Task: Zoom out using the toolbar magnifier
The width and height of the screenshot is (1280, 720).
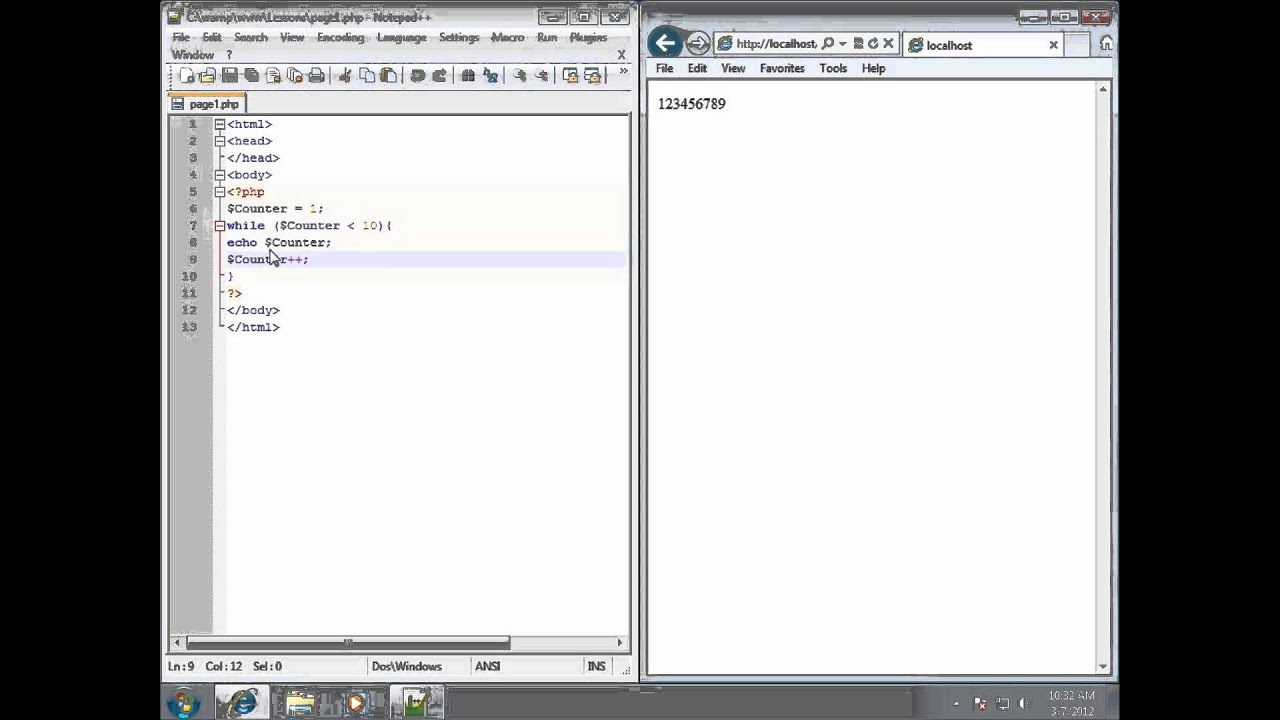Action: pos(543,76)
